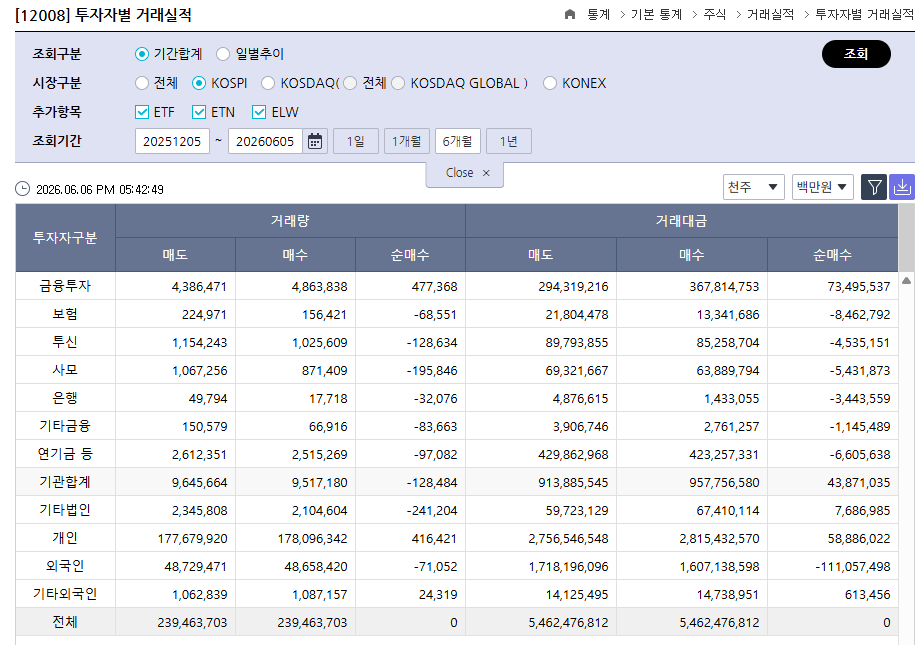The image size is (924, 645).
Task: Click timestamp 2026.06.06 PM 05:42:49
Action: tap(100, 190)
